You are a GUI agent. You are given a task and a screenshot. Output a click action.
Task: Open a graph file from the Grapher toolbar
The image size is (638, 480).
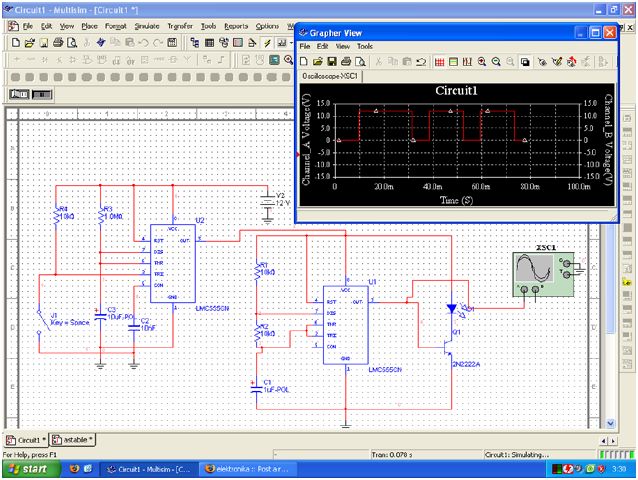317,61
